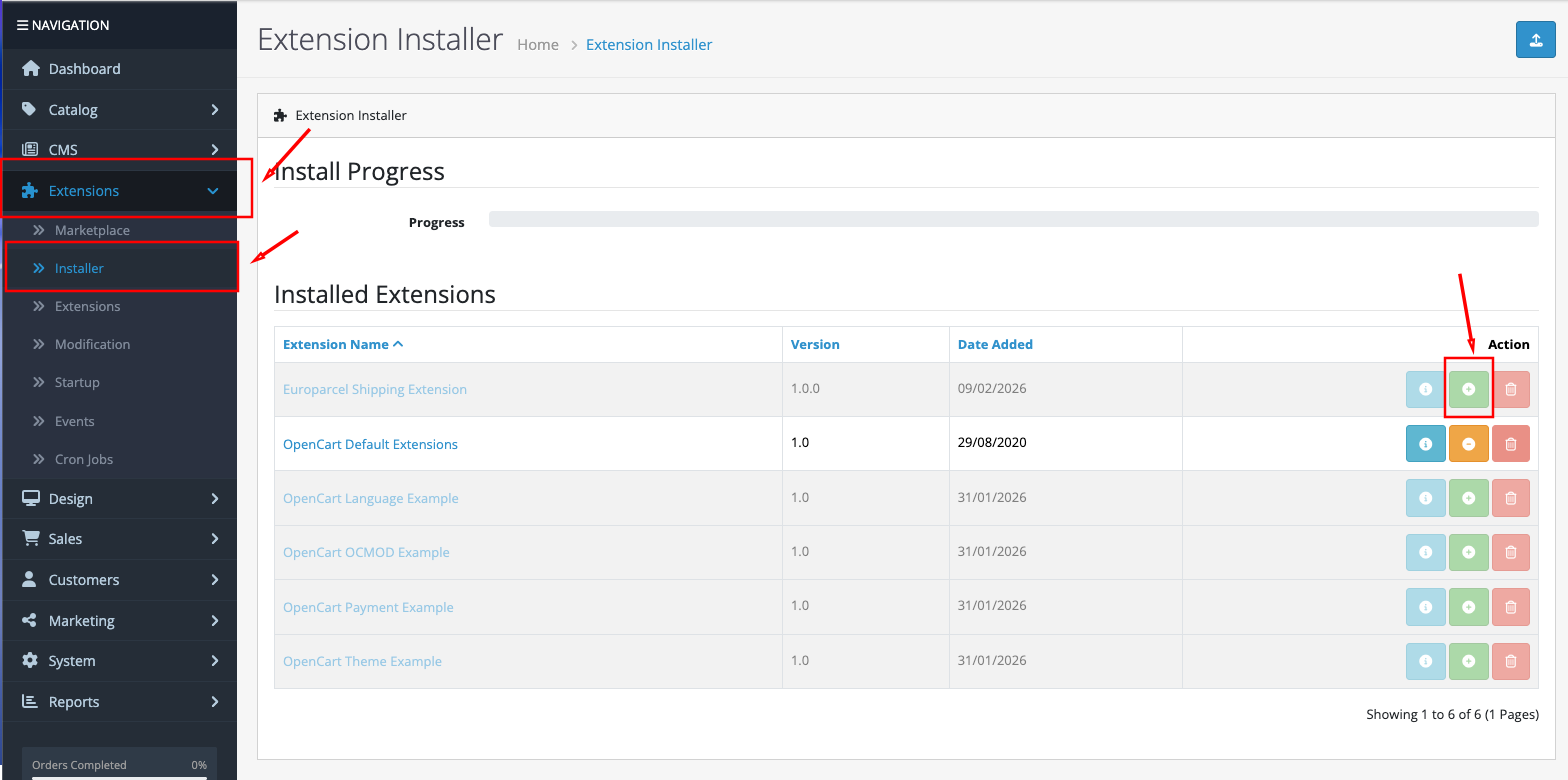Screen dimensions: 1568x780
Task: Show info for OpenCart Payment Example
Action: 1426,607
